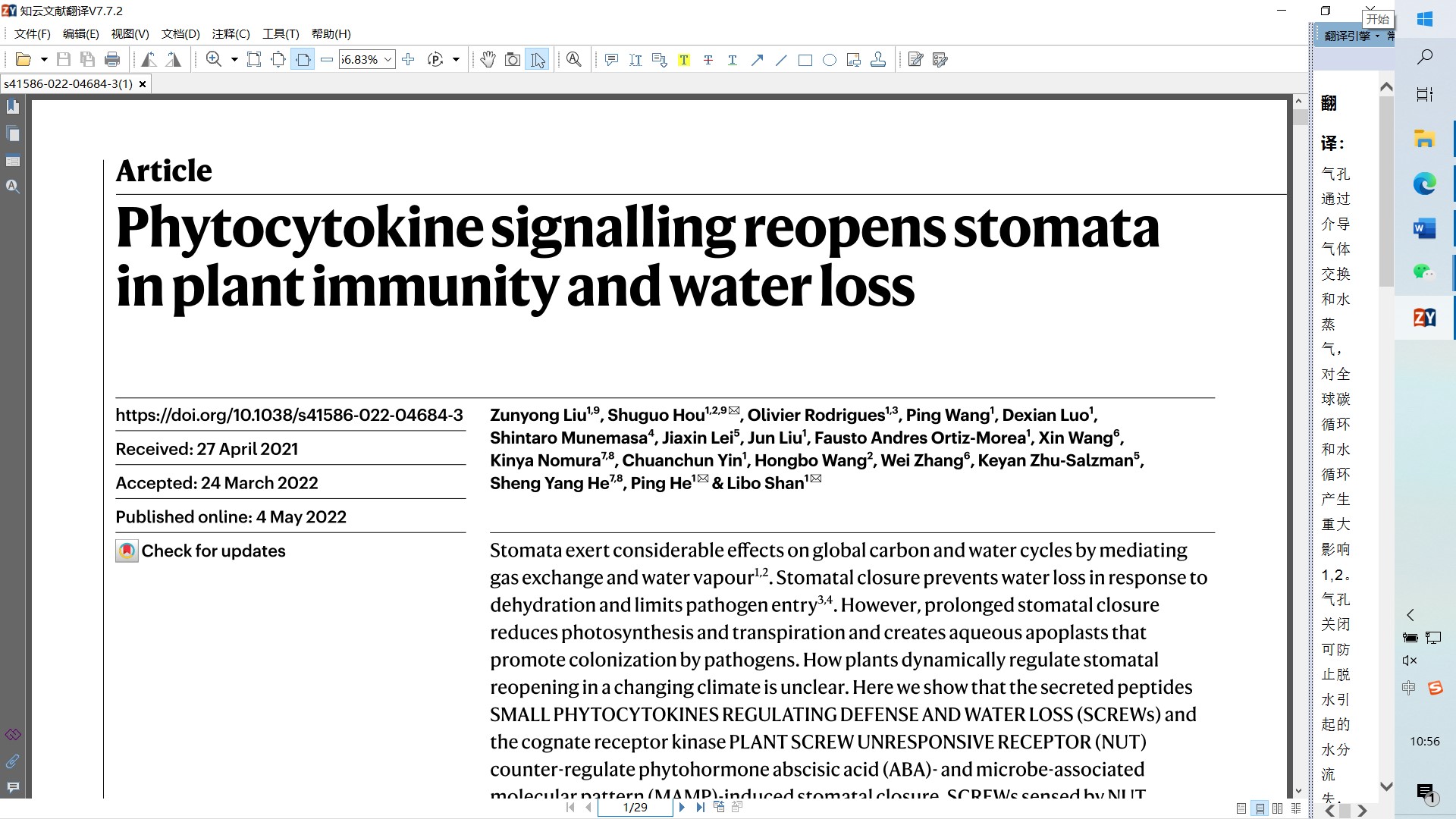The height and width of the screenshot is (819, 1456).
Task: Open the 翻译引擎 translation engine dropdown
Action: click(1352, 36)
